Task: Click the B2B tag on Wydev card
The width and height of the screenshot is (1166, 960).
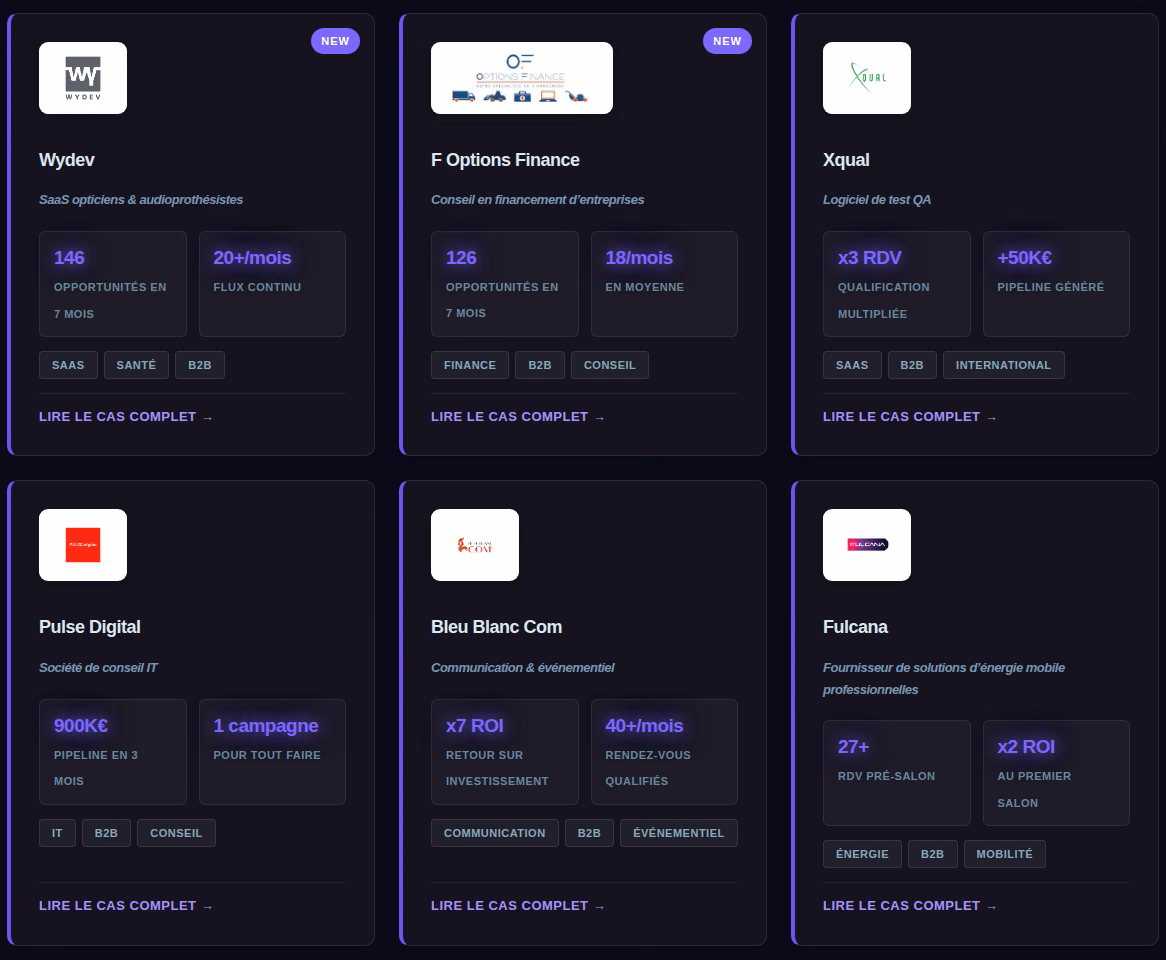Action: tap(200, 365)
